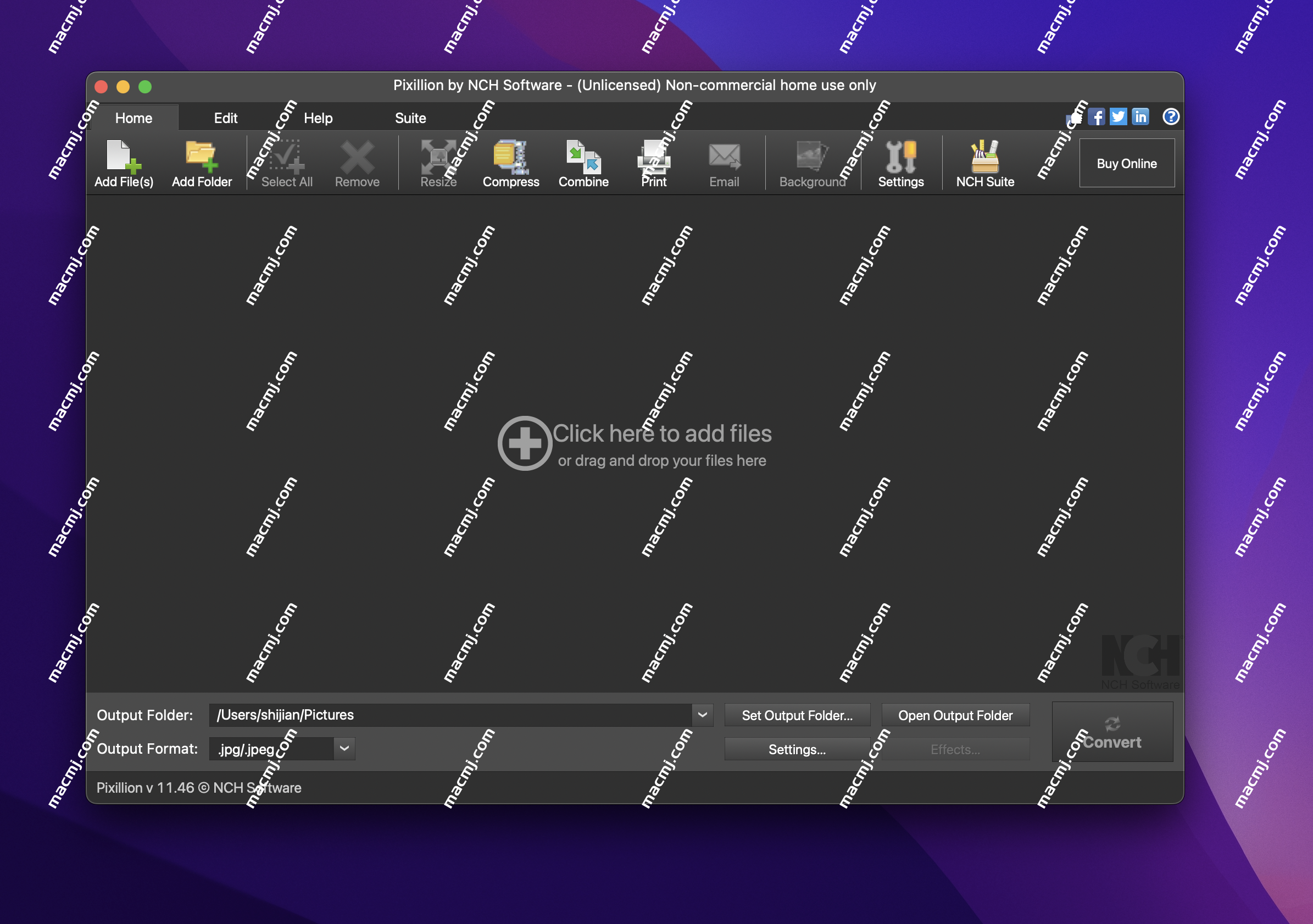Share via the LinkedIn icon
The image size is (1313, 924).
1140,117
